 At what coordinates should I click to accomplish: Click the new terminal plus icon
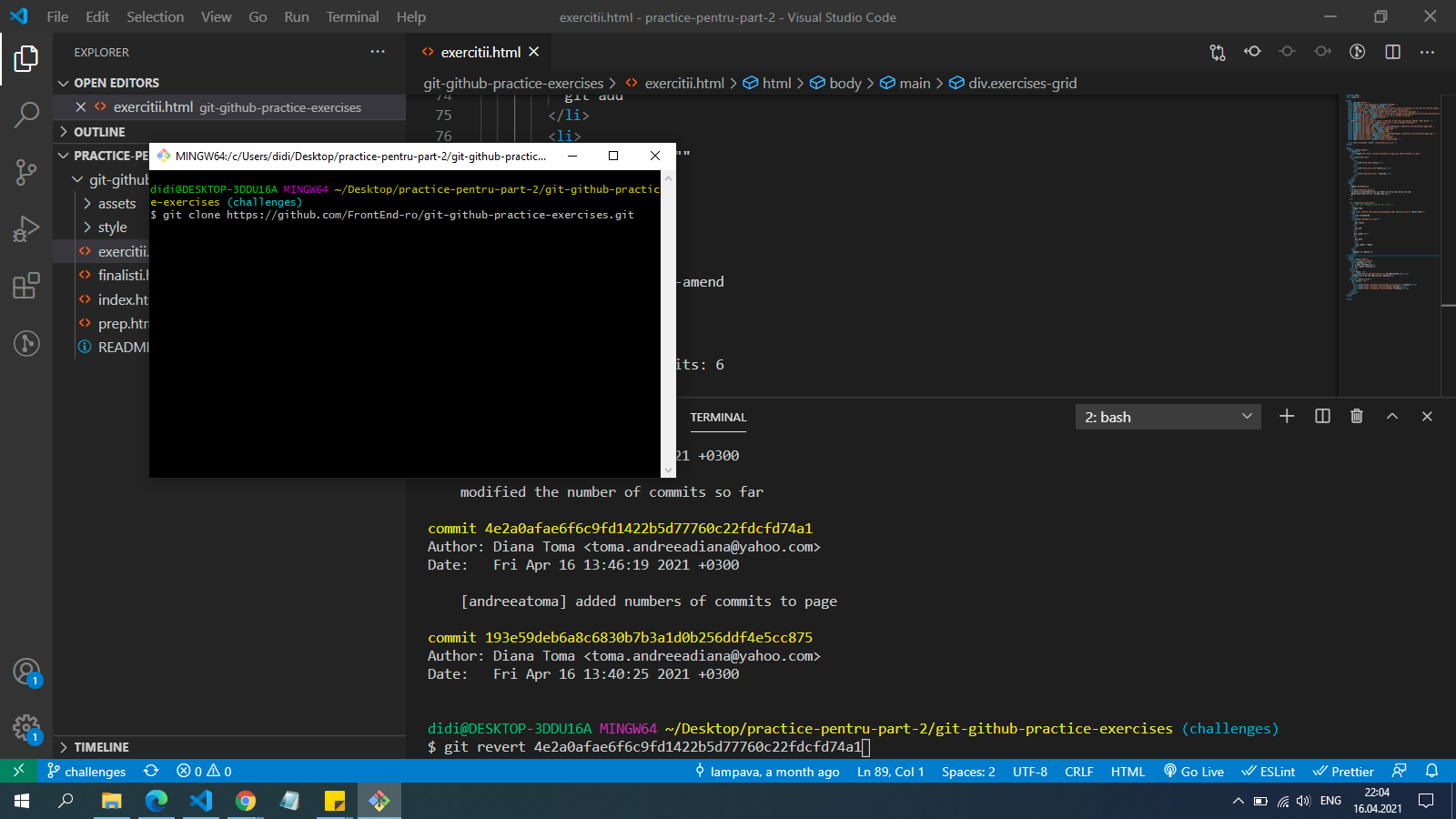point(1287,416)
